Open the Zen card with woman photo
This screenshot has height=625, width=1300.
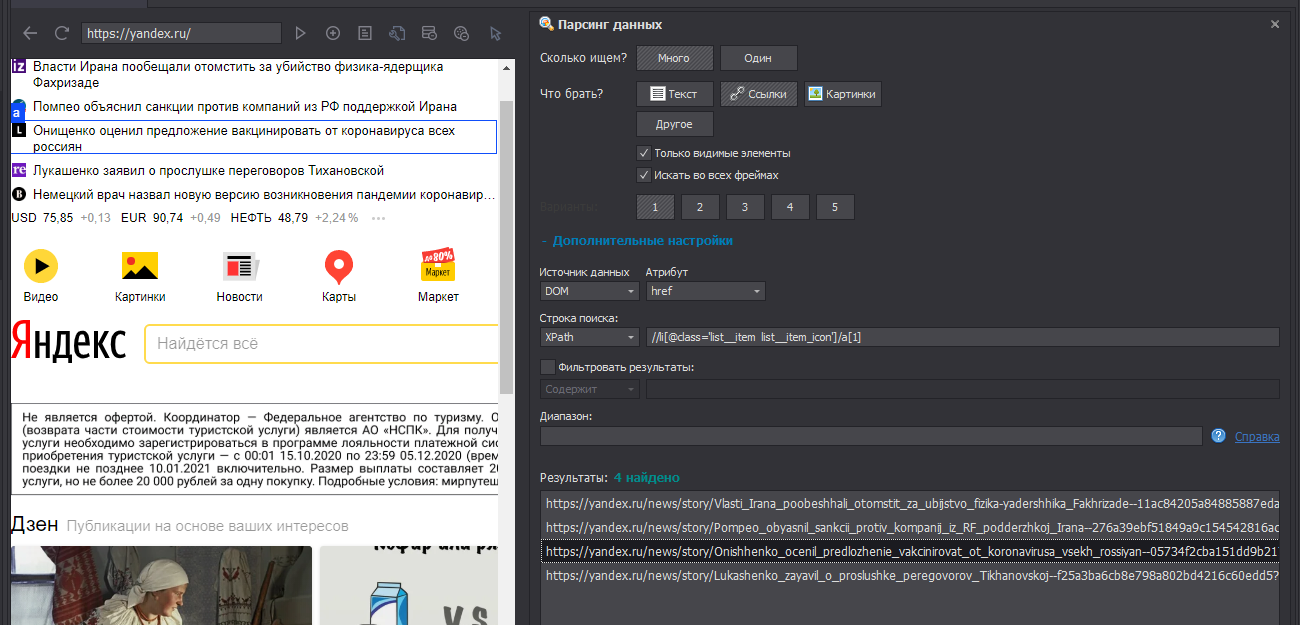click(x=161, y=585)
